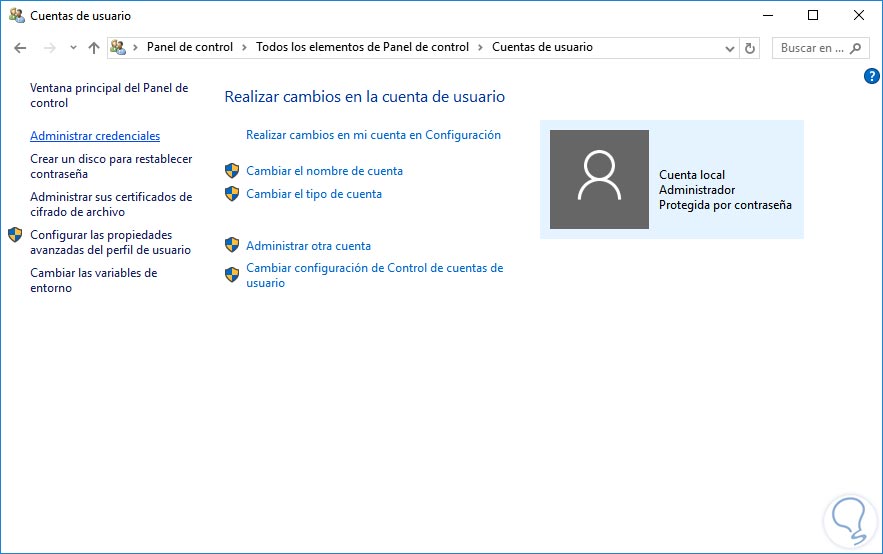Minimize the Cuentas de usuario window

click(768, 15)
